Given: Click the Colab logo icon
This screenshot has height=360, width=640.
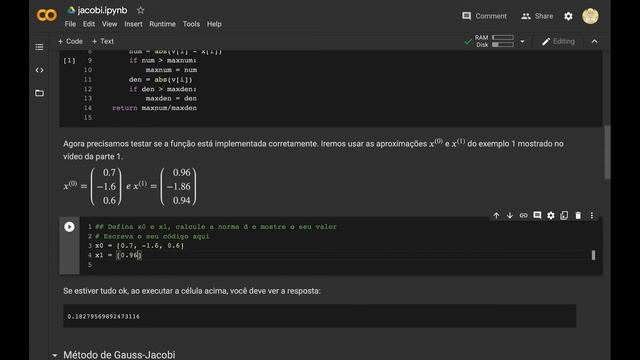Looking at the screenshot, I should click(x=47, y=16).
